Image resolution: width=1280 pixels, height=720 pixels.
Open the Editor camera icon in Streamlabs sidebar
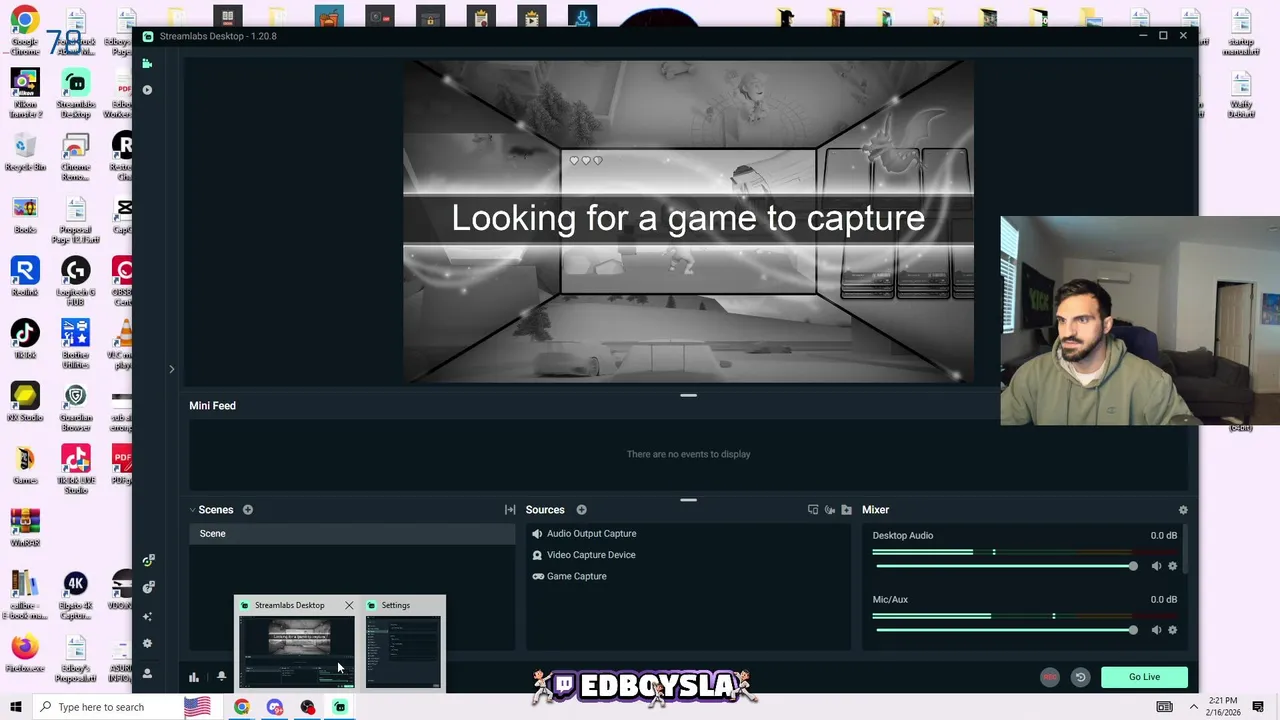click(147, 63)
